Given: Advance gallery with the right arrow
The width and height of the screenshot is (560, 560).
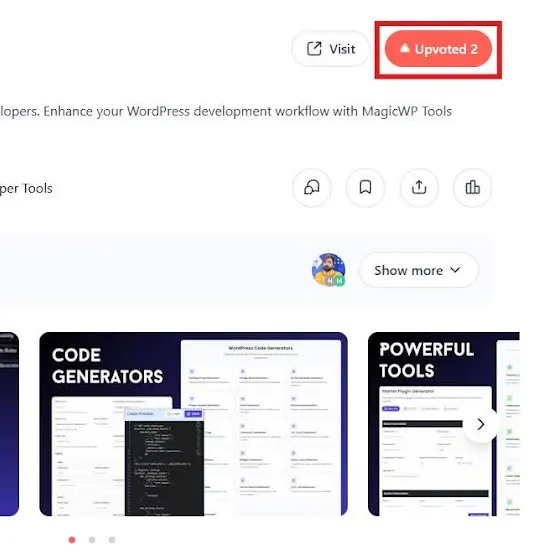Looking at the screenshot, I should pos(481,424).
